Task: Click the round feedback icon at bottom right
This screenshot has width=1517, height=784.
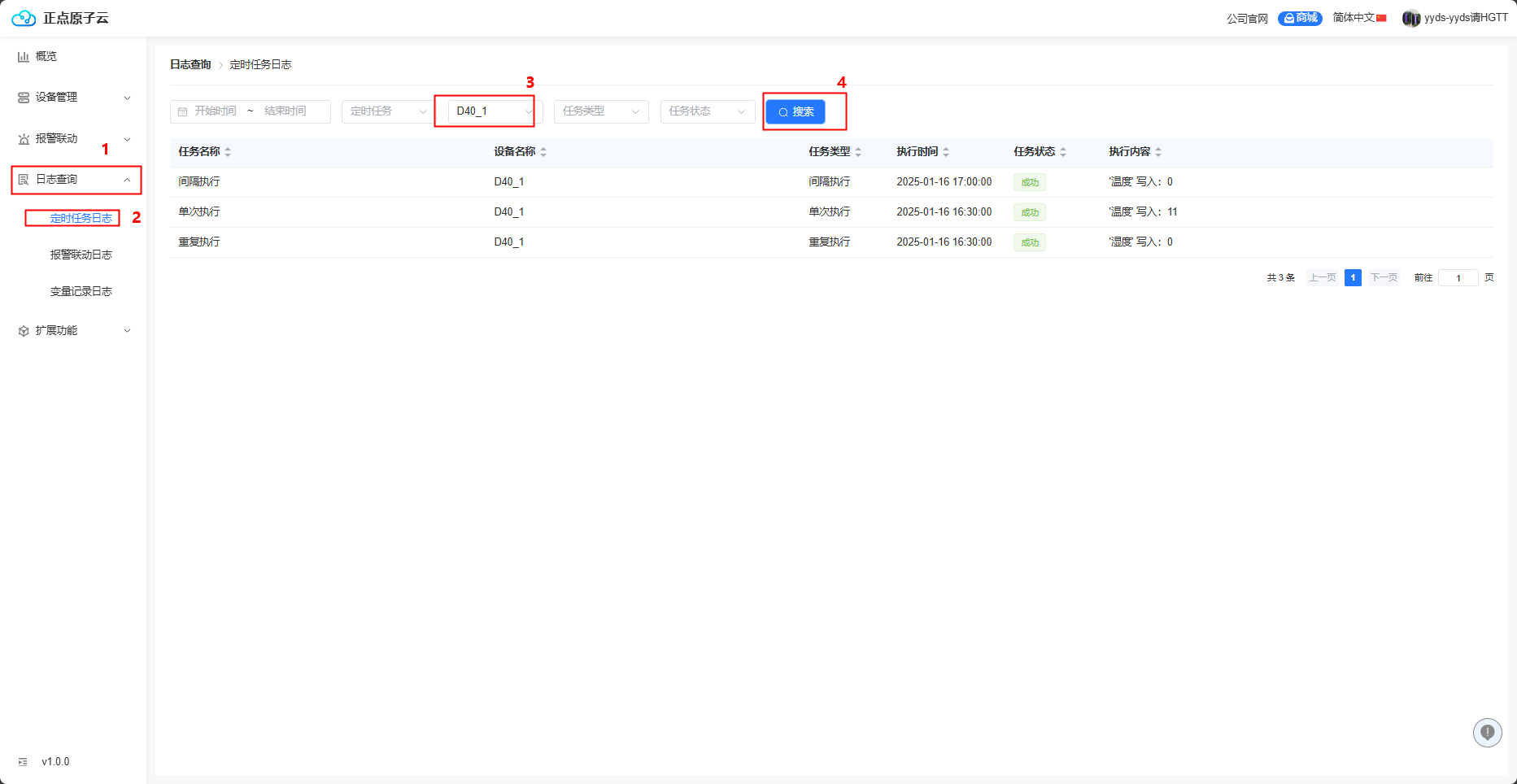Action: pos(1487,733)
